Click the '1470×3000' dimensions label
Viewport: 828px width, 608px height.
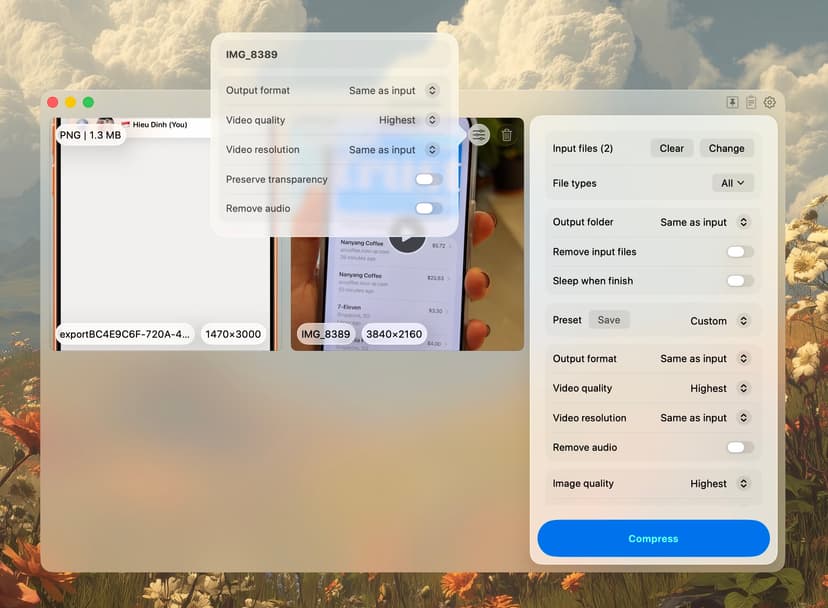tap(233, 334)
